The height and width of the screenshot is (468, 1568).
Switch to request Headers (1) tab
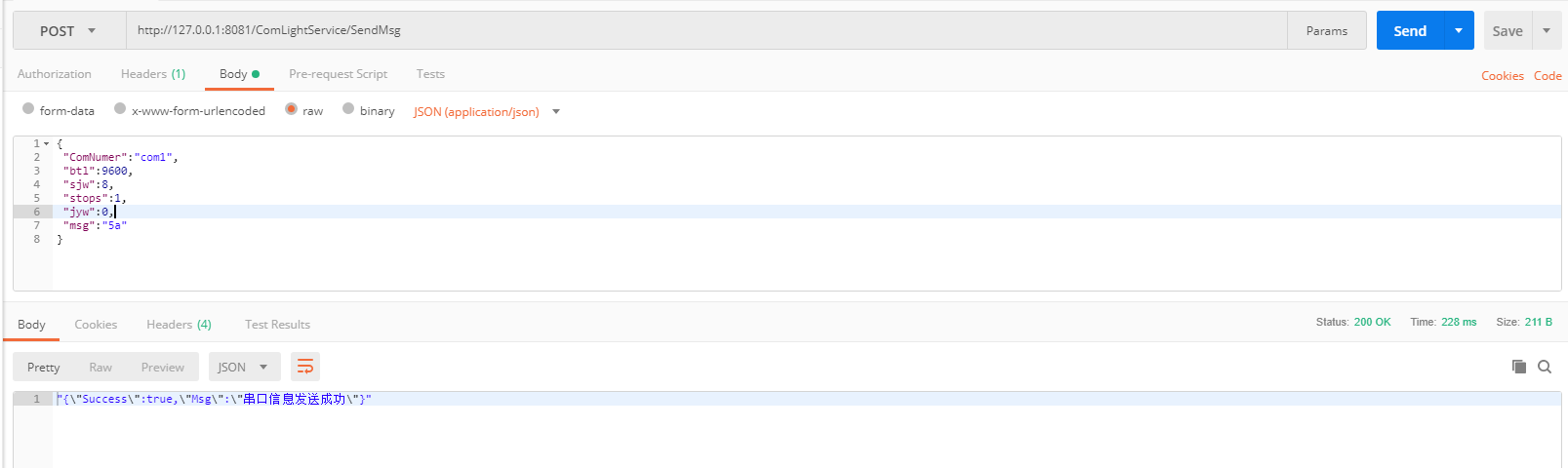[153, 74]
